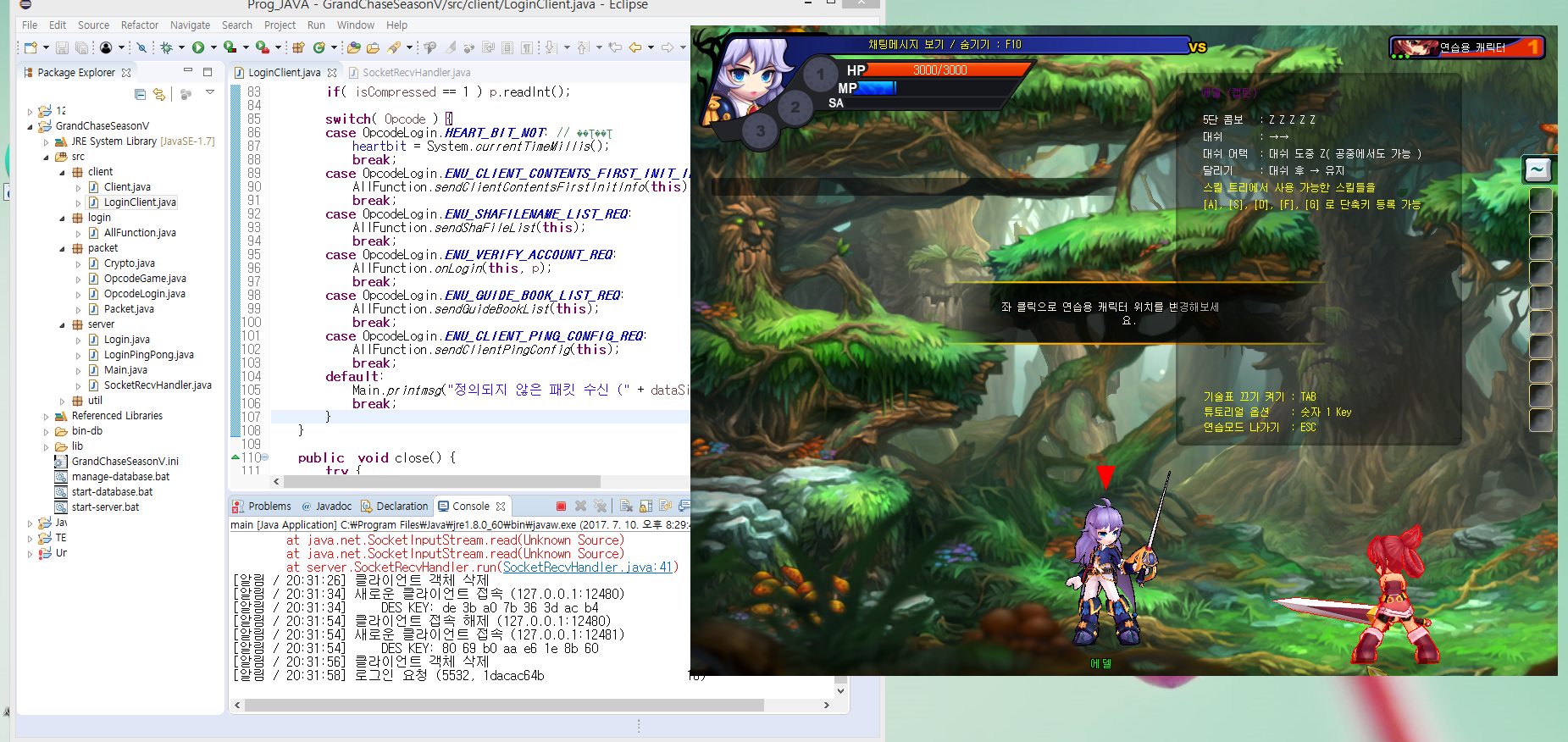Switch to the Declaration tab
The image size is (1568, 742).
tap(395, 506)
